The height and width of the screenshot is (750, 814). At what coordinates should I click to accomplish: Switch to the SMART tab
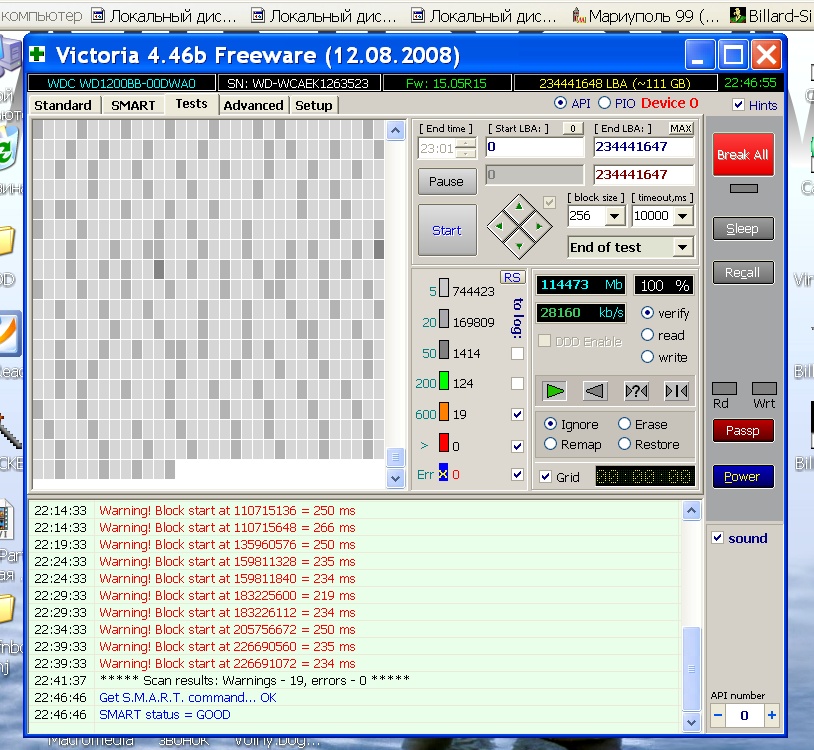(133, 105)
